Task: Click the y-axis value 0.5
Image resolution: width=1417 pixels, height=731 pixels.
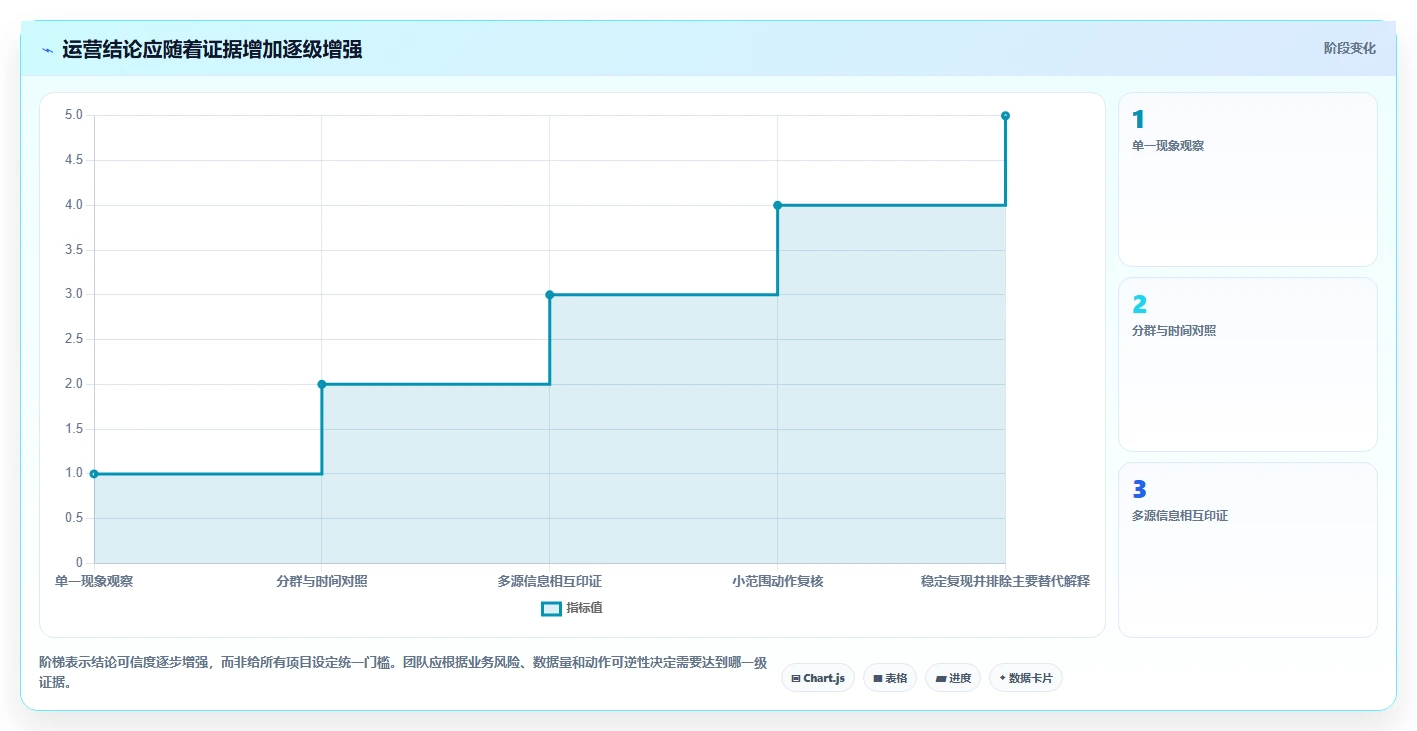Action: (74, 518)
